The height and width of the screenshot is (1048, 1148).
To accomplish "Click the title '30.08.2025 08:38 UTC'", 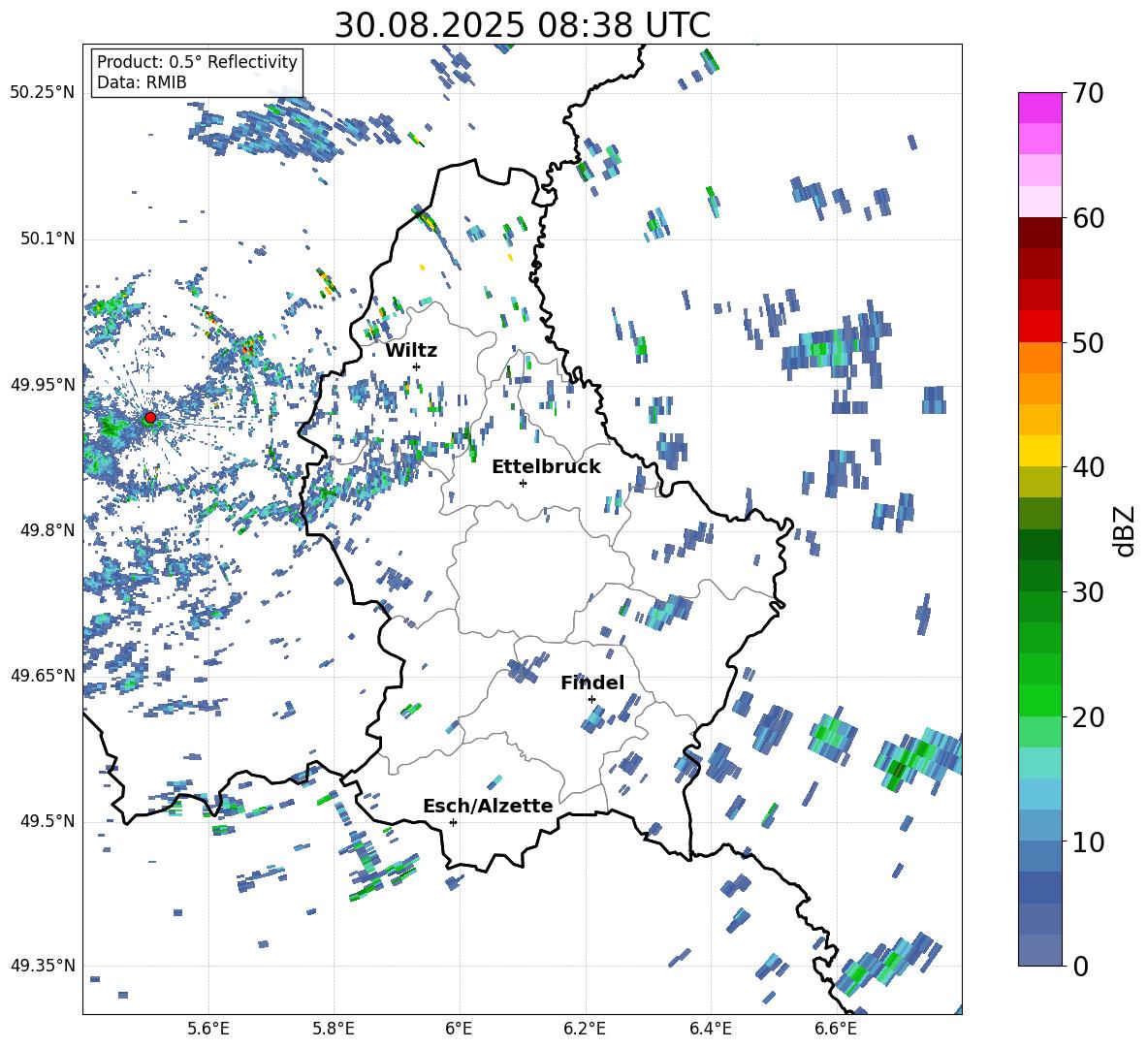I will (522, 25).
